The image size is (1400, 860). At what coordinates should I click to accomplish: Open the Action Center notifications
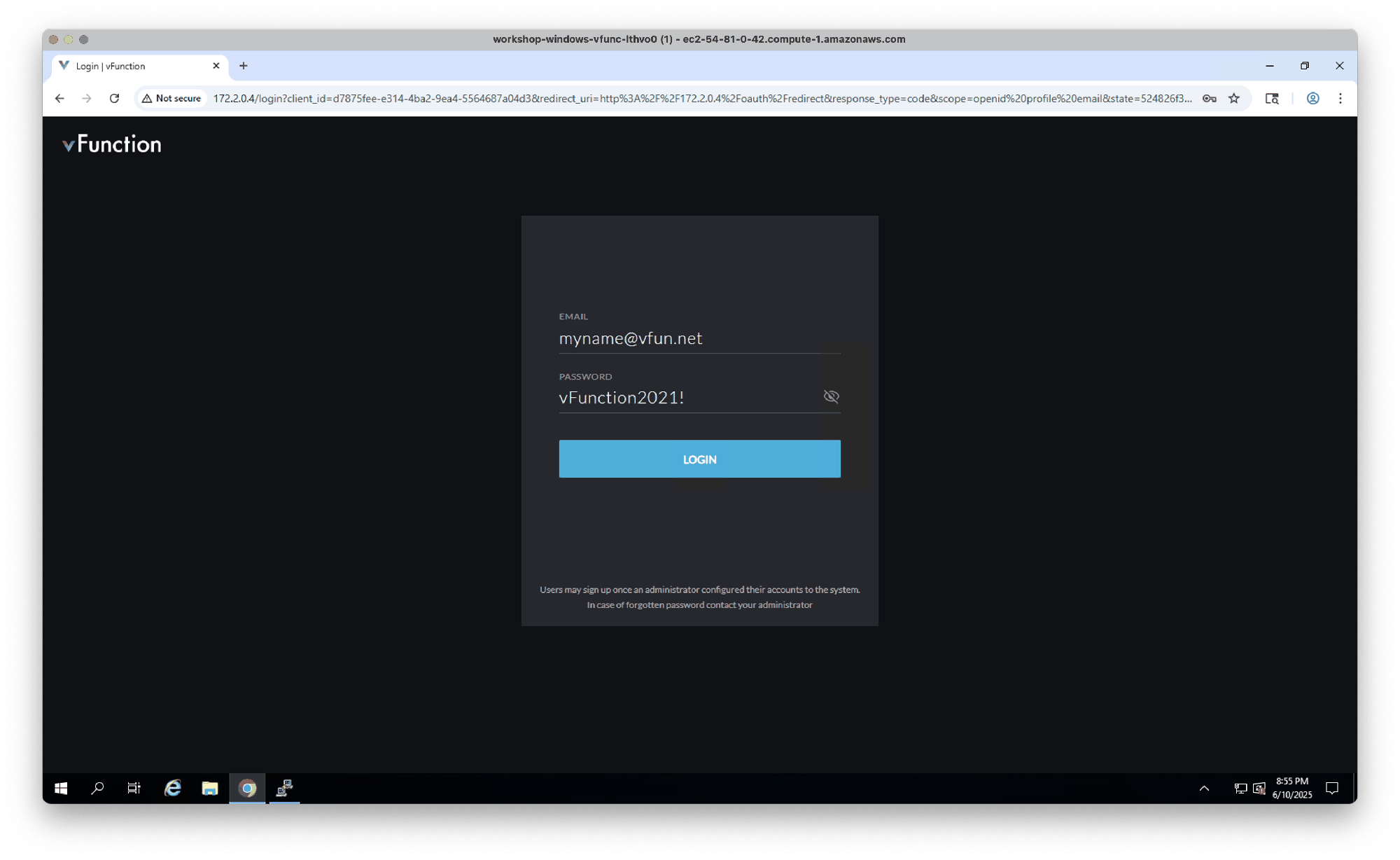click(1332, 788)
